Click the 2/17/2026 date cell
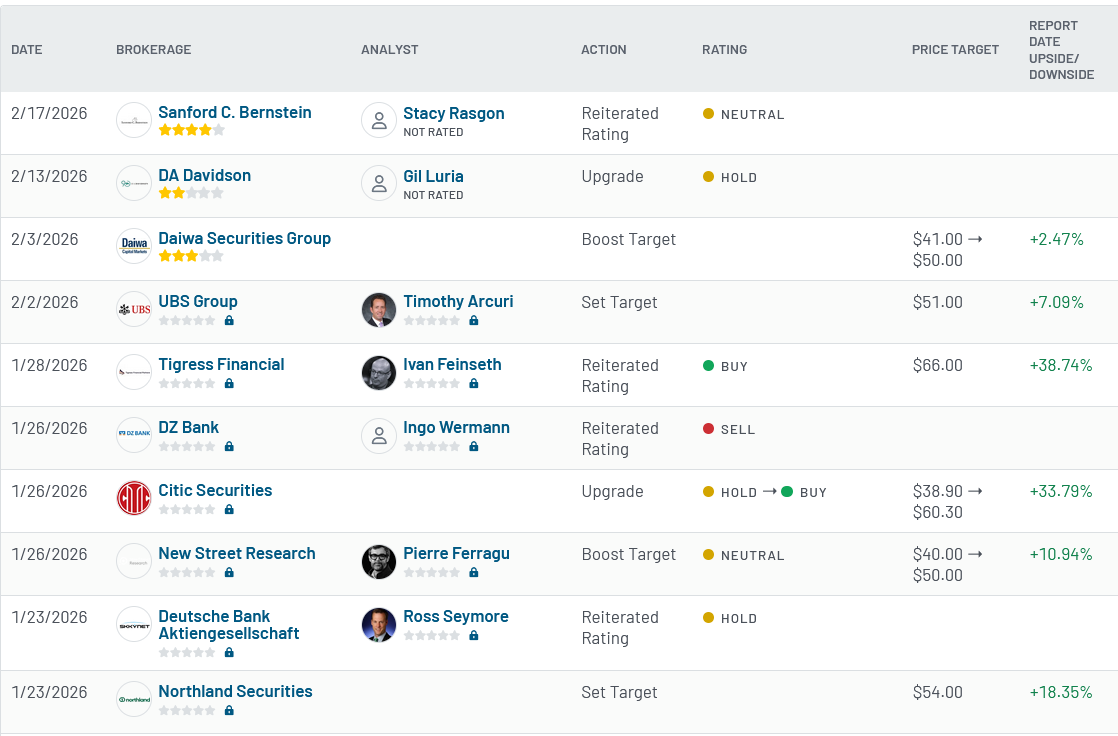The height and width of the screenshot is (736, 1118). (x=49, y=113)
